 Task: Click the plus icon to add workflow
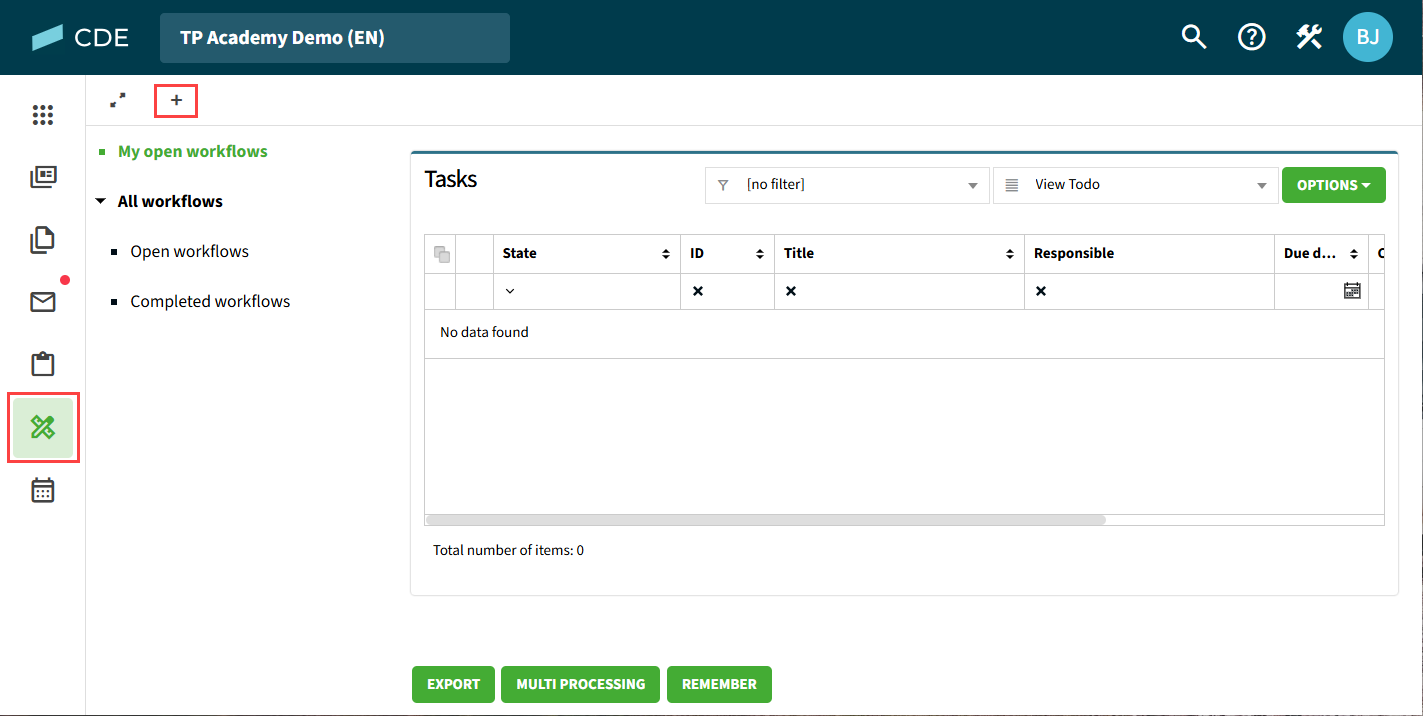[176, 100]
